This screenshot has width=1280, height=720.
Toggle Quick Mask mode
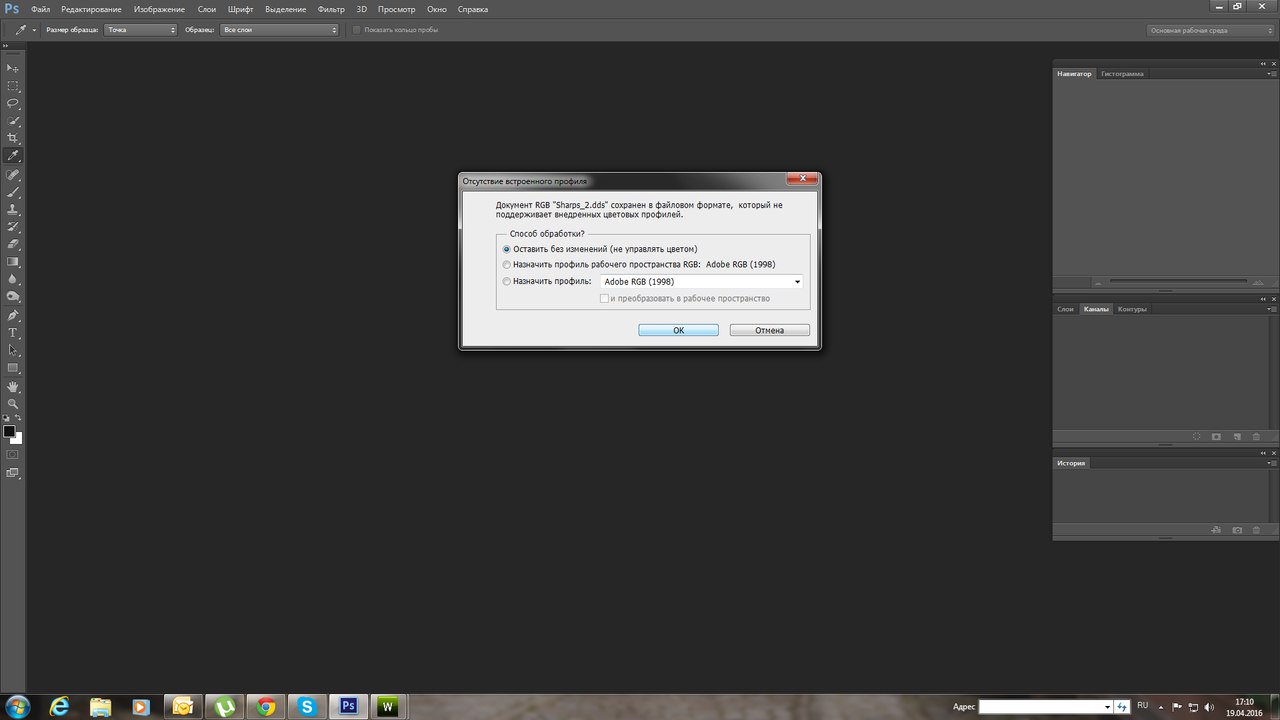pyautogui.click(x=13, y=454)
